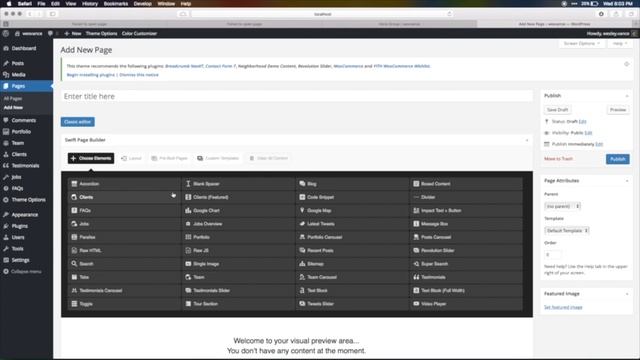The image size is (640, 360).
Task: Insert the Recent Posts element
Action: [x=352, y=251]
